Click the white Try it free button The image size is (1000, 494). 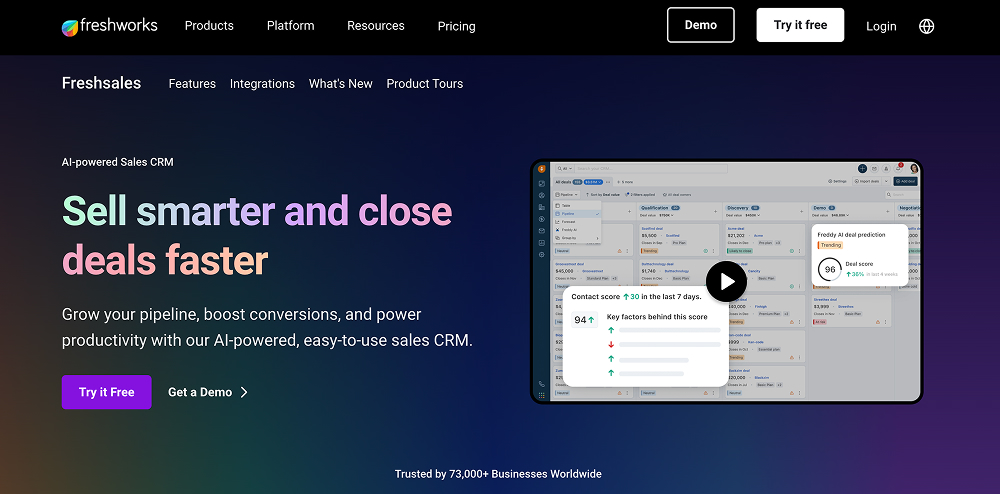[x=800, y=25]
